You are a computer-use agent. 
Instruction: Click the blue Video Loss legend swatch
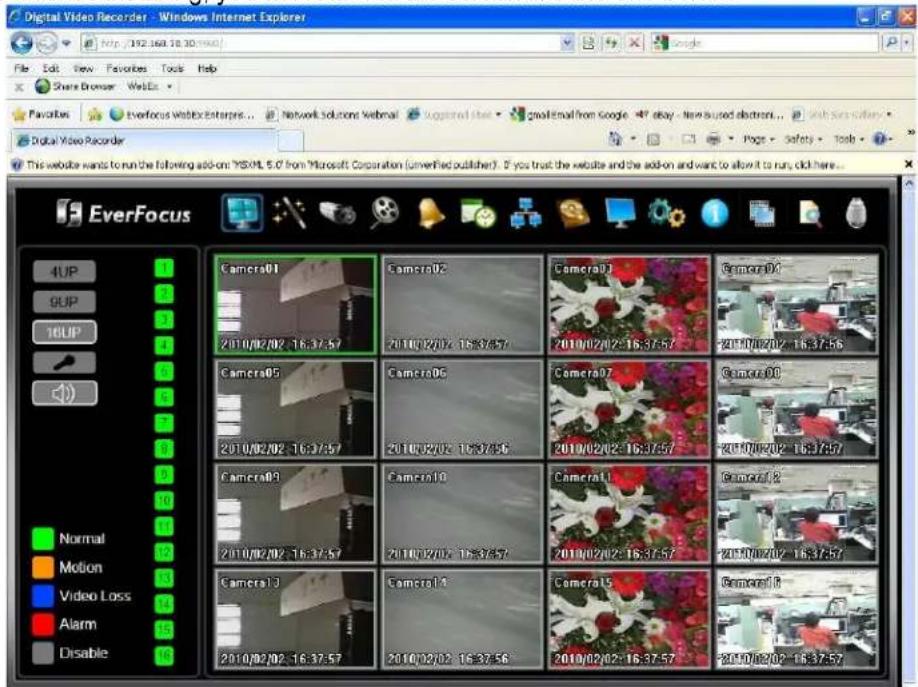point(43,596)
